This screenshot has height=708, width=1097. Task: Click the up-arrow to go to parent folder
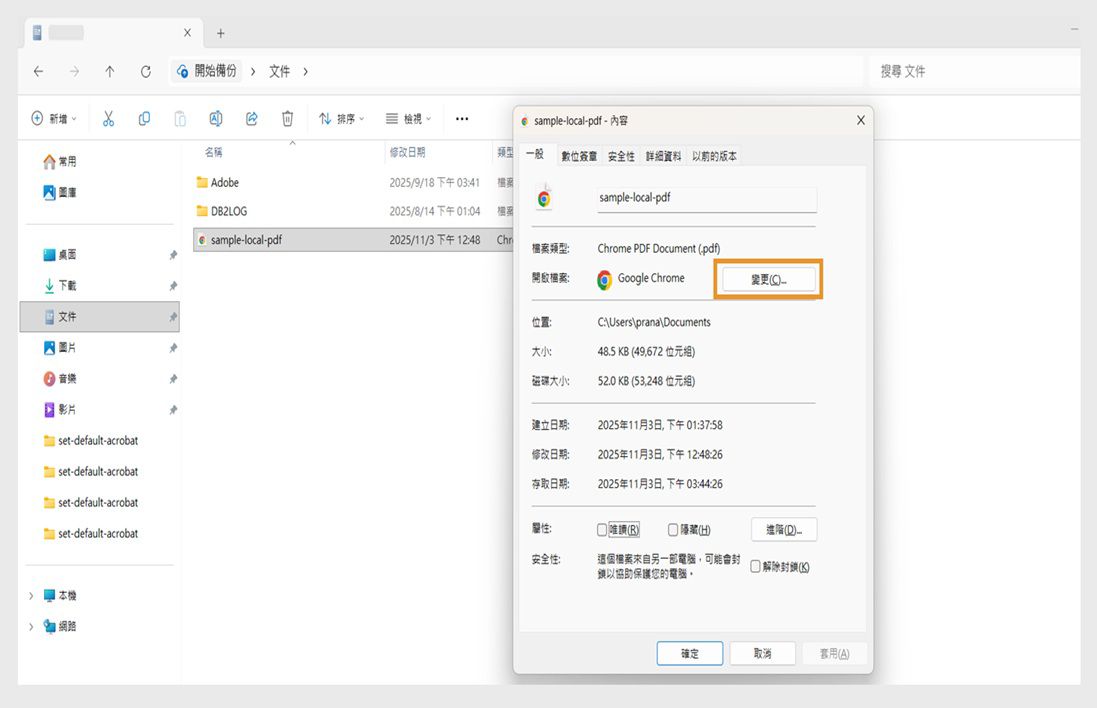(x=108, y=71)
